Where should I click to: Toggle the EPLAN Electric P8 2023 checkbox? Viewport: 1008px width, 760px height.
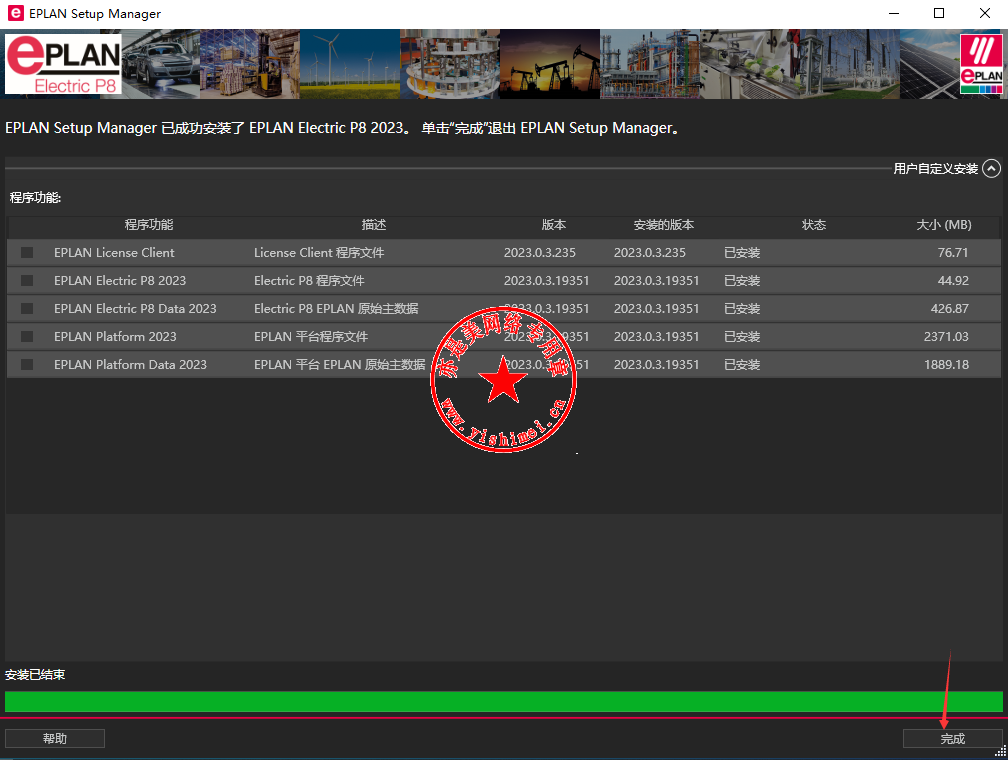[27, 280]
